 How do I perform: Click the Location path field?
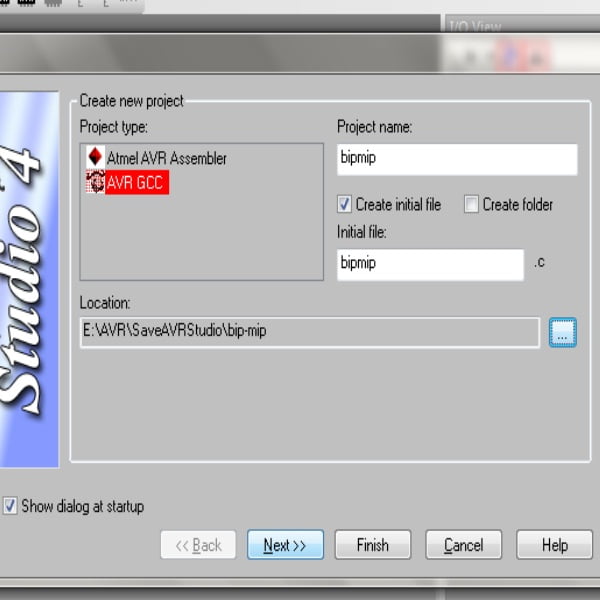[310, 332]
